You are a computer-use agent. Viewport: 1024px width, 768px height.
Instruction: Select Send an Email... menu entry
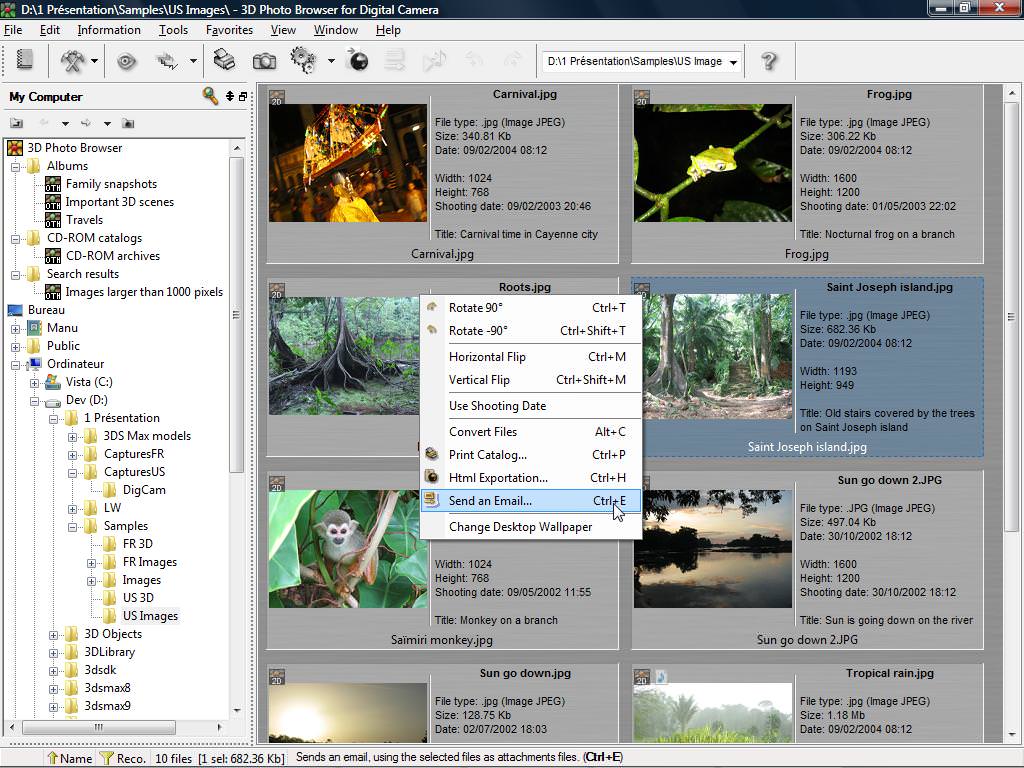point(530,501)
